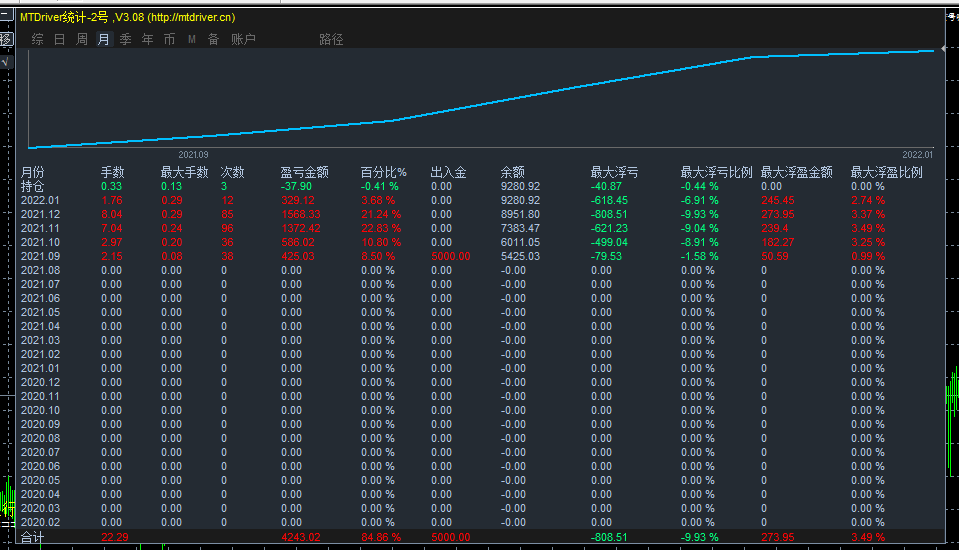This screenshot has width=959, height=550.
Task: Click trade count 96 in 2021.11 row
Action: (228, 228)
